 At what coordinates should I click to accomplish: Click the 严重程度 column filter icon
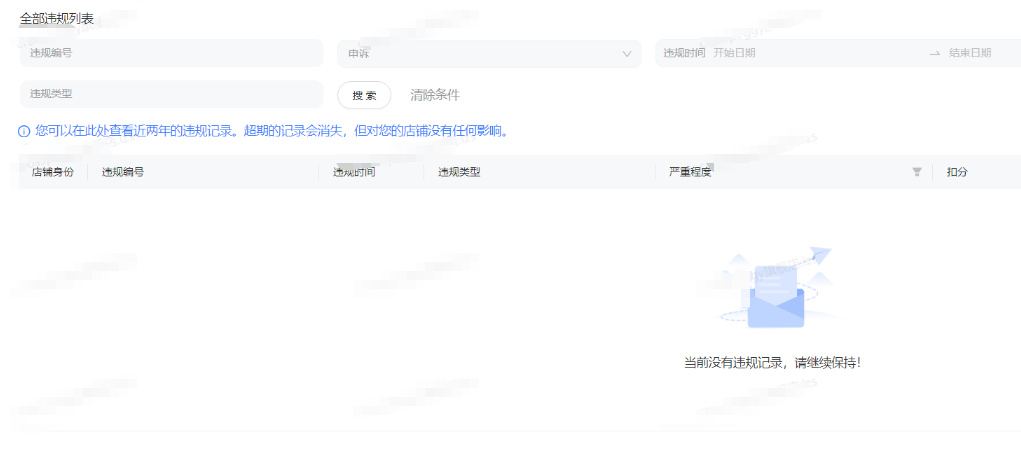pos(917,172)
